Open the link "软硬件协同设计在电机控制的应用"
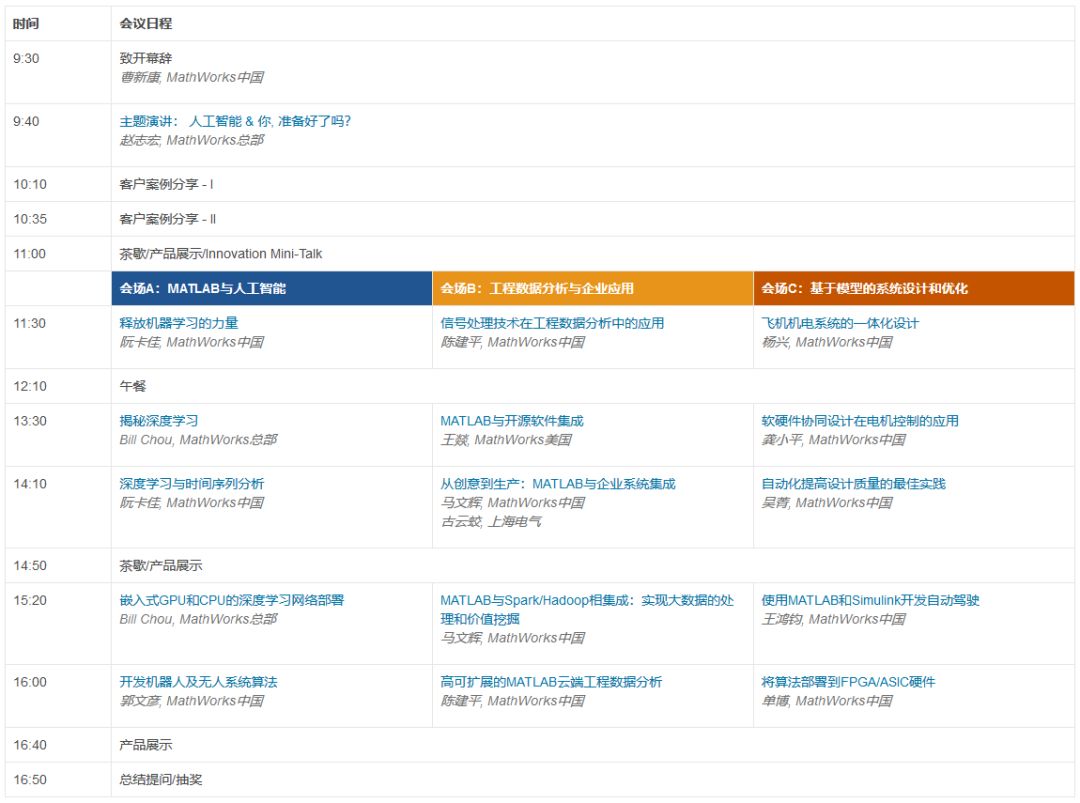This screenshot has width=1080, height=803. click(860, 421)
